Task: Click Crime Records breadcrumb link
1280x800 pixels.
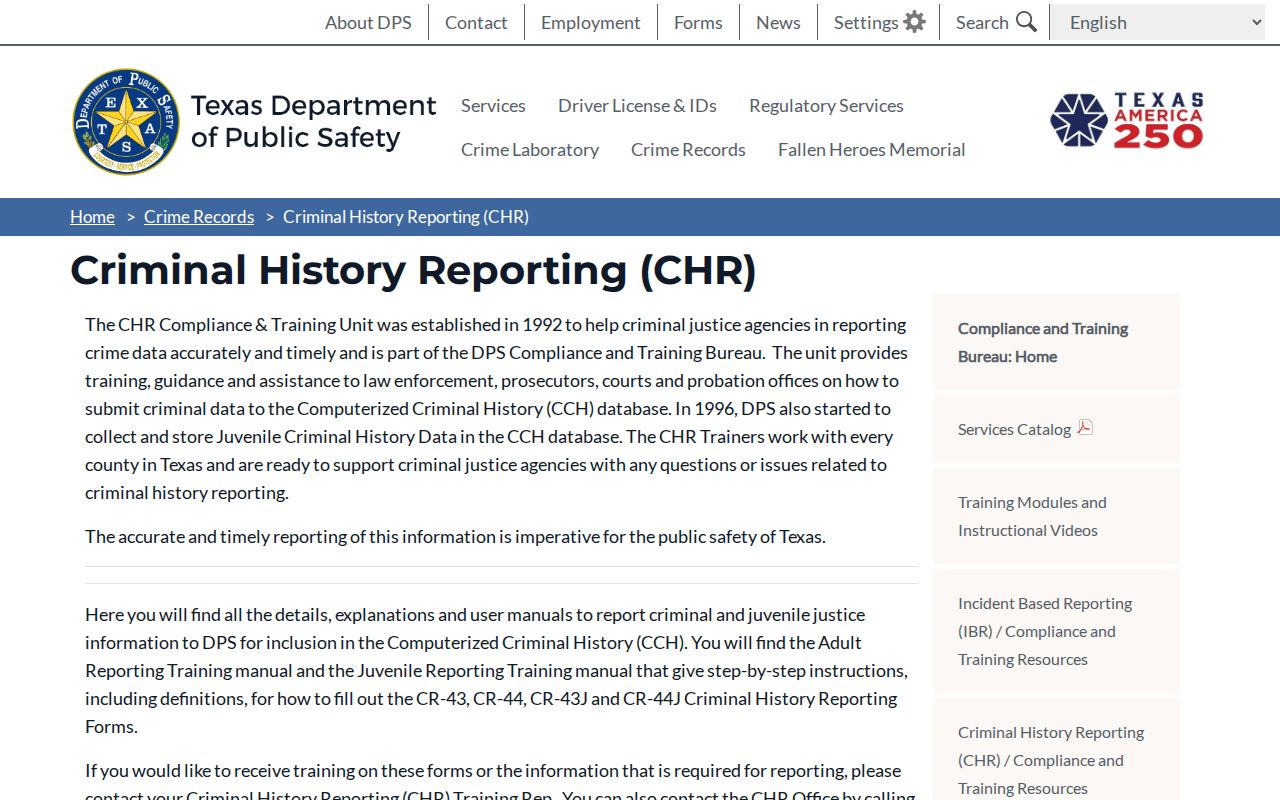Action: pyautogui.click(x=199, y=217)
